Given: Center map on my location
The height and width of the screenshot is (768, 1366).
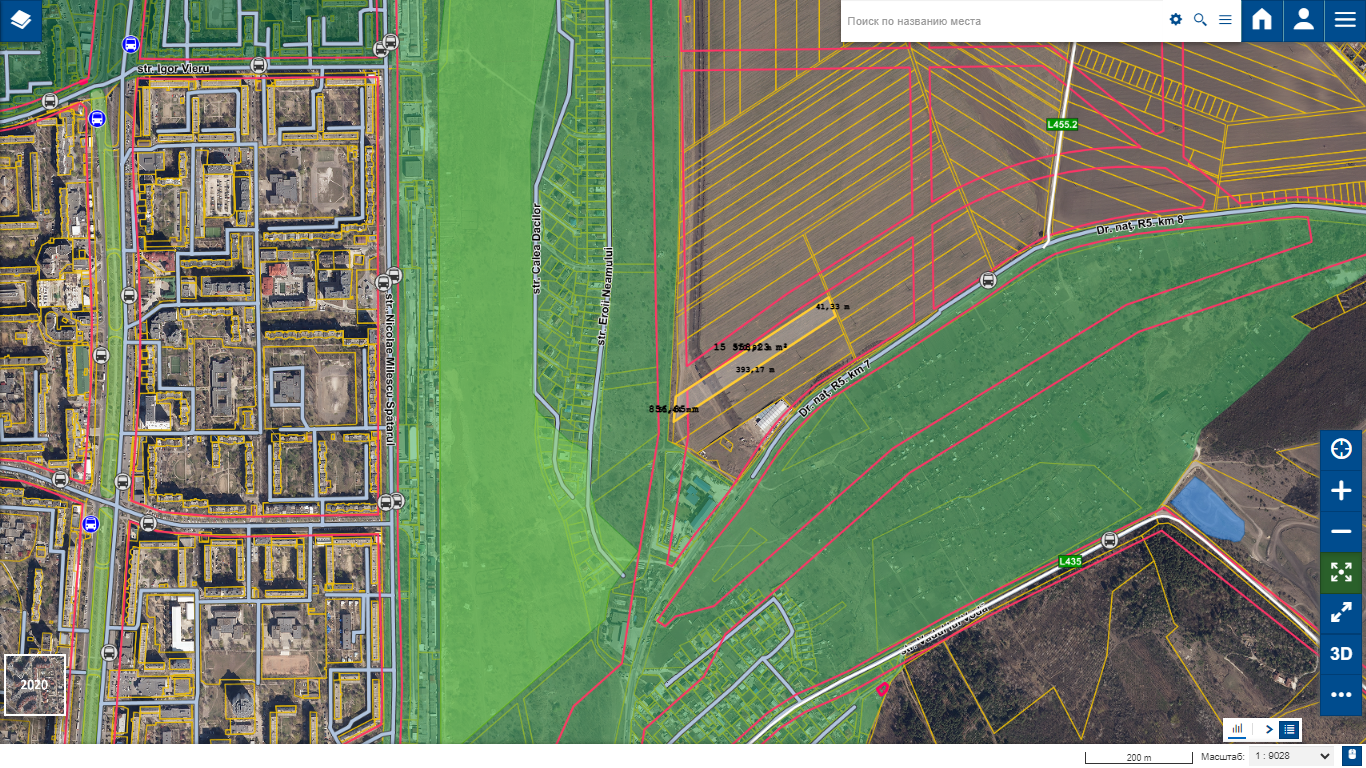Looking at the screenshot, I should click(1341, 449).
